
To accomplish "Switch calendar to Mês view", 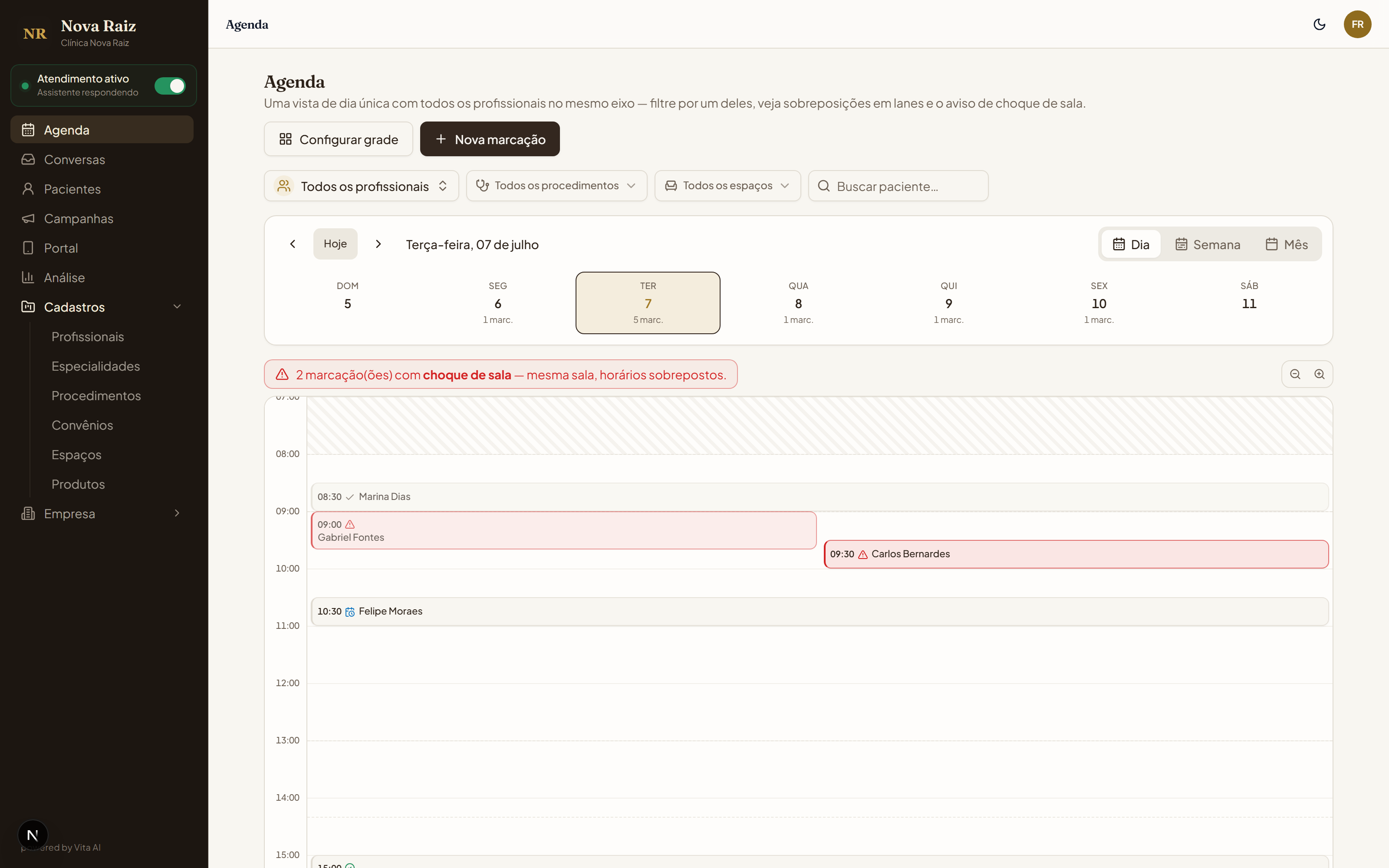I will [1286, 244].
